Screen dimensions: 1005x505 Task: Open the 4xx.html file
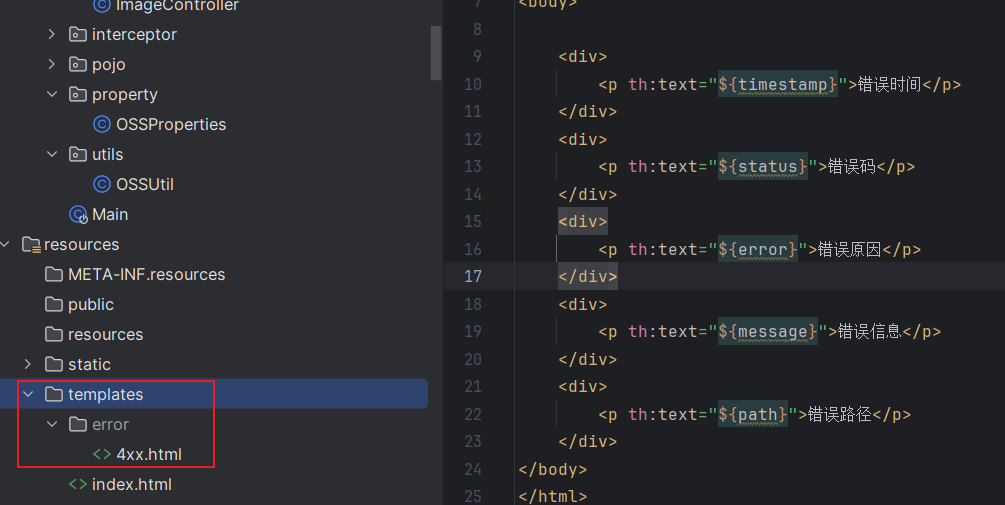click(149, 454)
